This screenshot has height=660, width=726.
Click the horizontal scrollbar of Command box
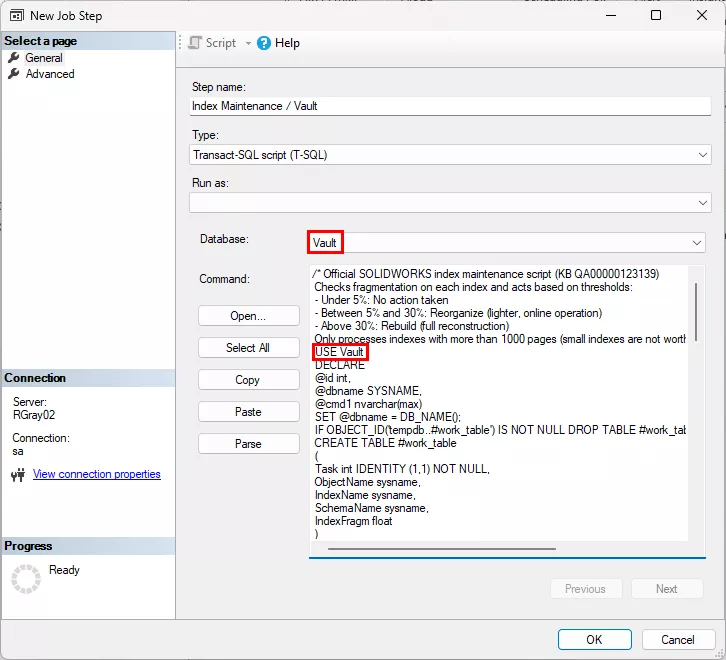pos(442,549)
